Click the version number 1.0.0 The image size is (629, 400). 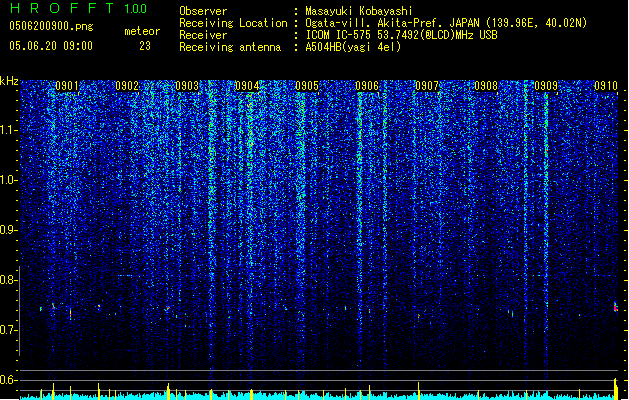135,9
